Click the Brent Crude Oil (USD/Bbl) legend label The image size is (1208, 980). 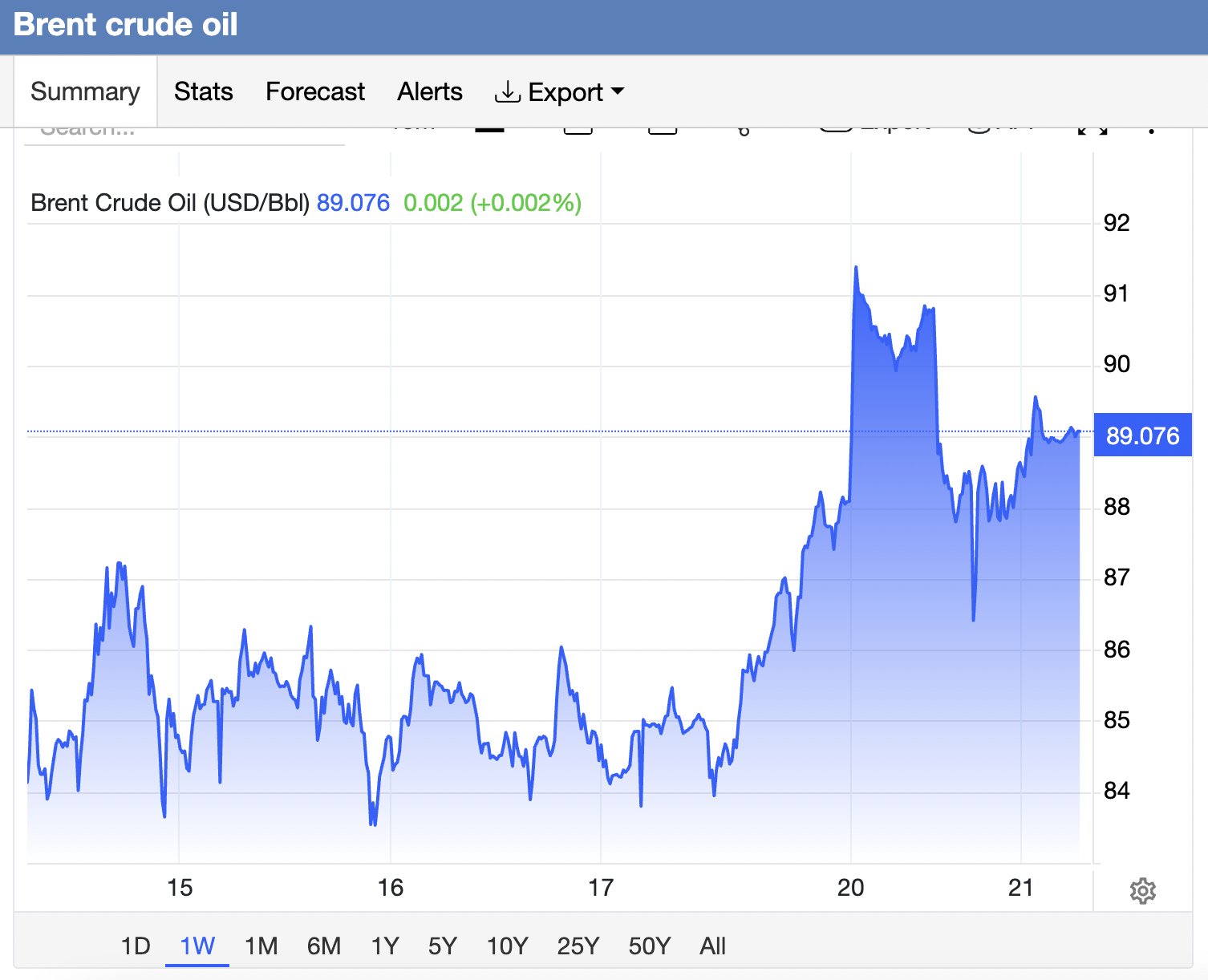click(170, 203)
